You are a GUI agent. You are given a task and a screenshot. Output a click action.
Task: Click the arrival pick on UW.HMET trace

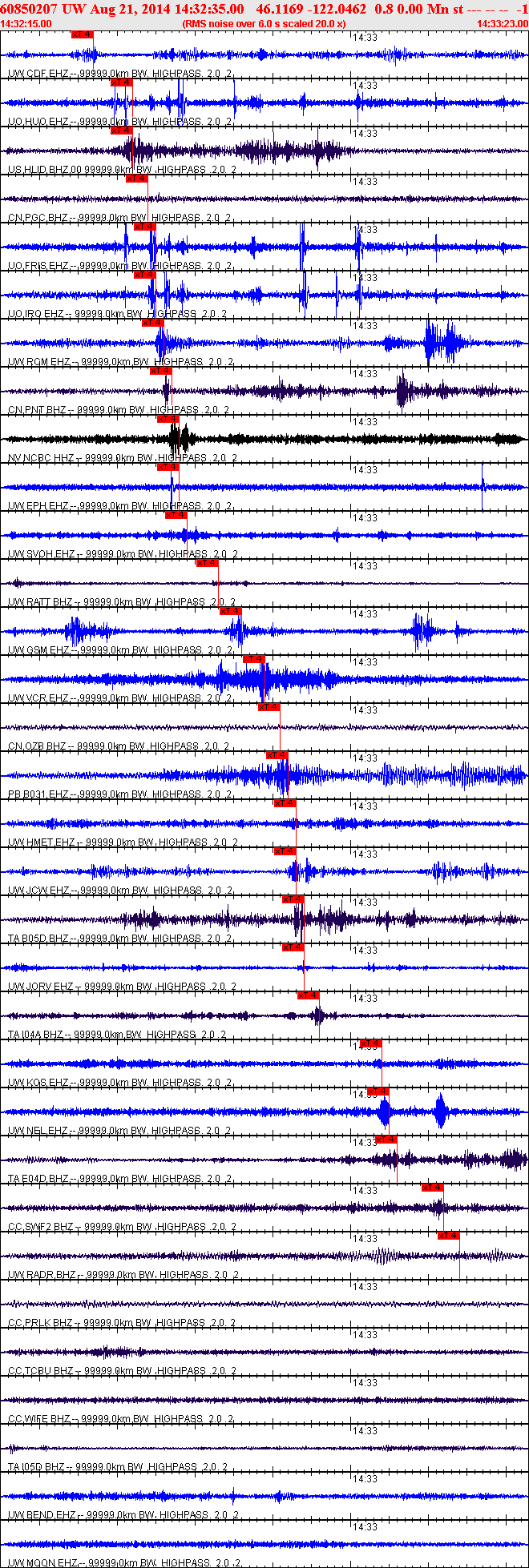pyautogui.click(x=285, y=803)
